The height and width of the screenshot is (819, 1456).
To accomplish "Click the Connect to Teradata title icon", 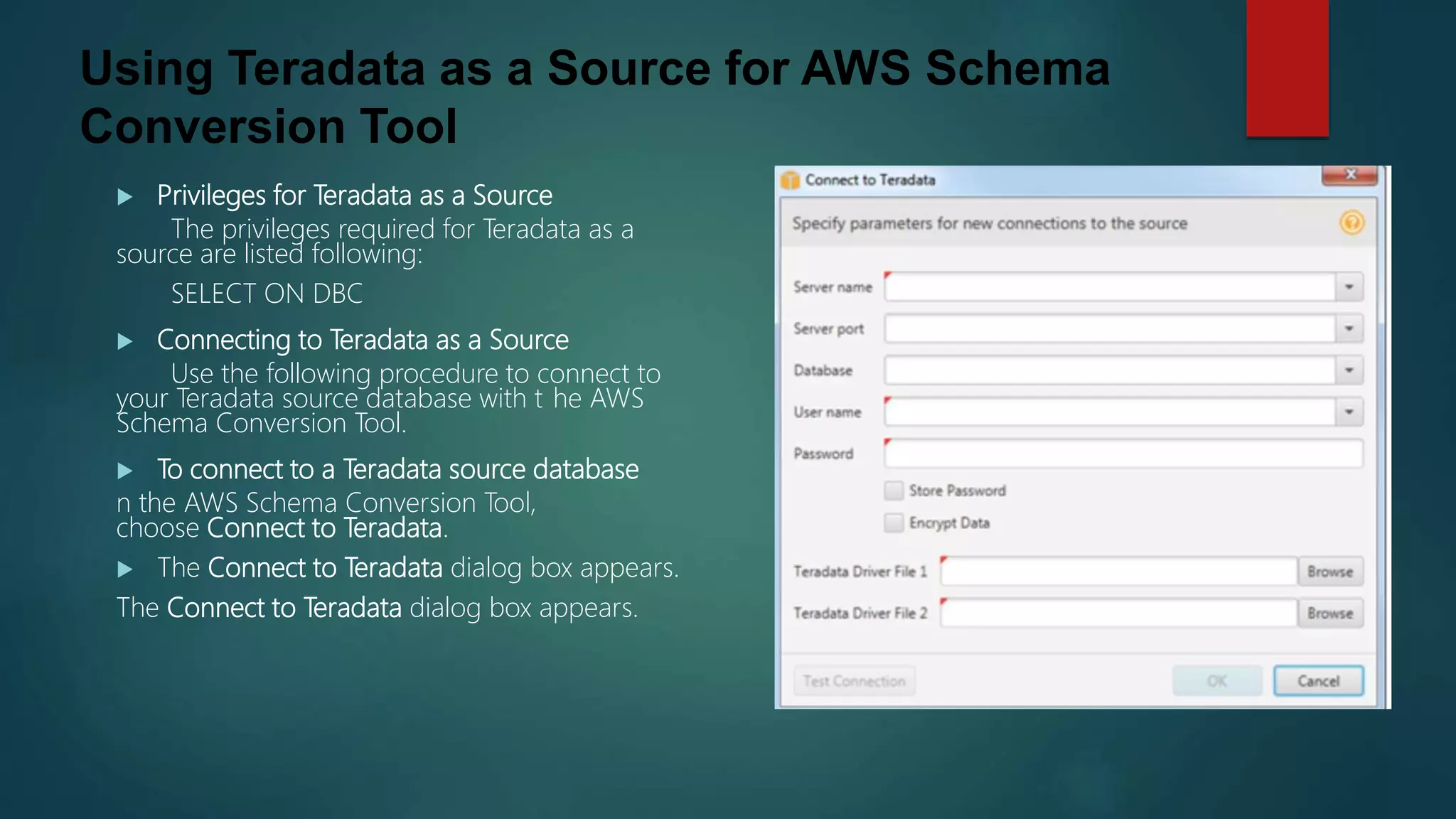I will pyautogui.click(x=790, y=180).
